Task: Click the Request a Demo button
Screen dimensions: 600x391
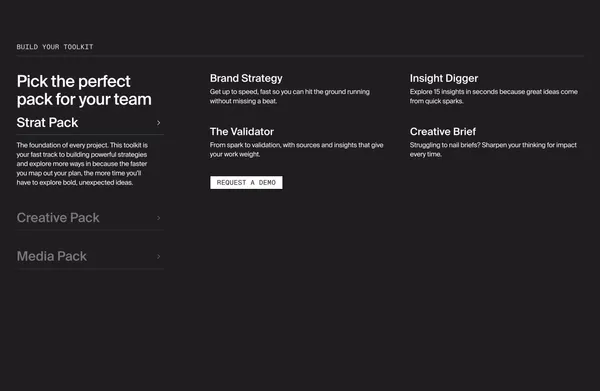Action: tap(246, 182)
